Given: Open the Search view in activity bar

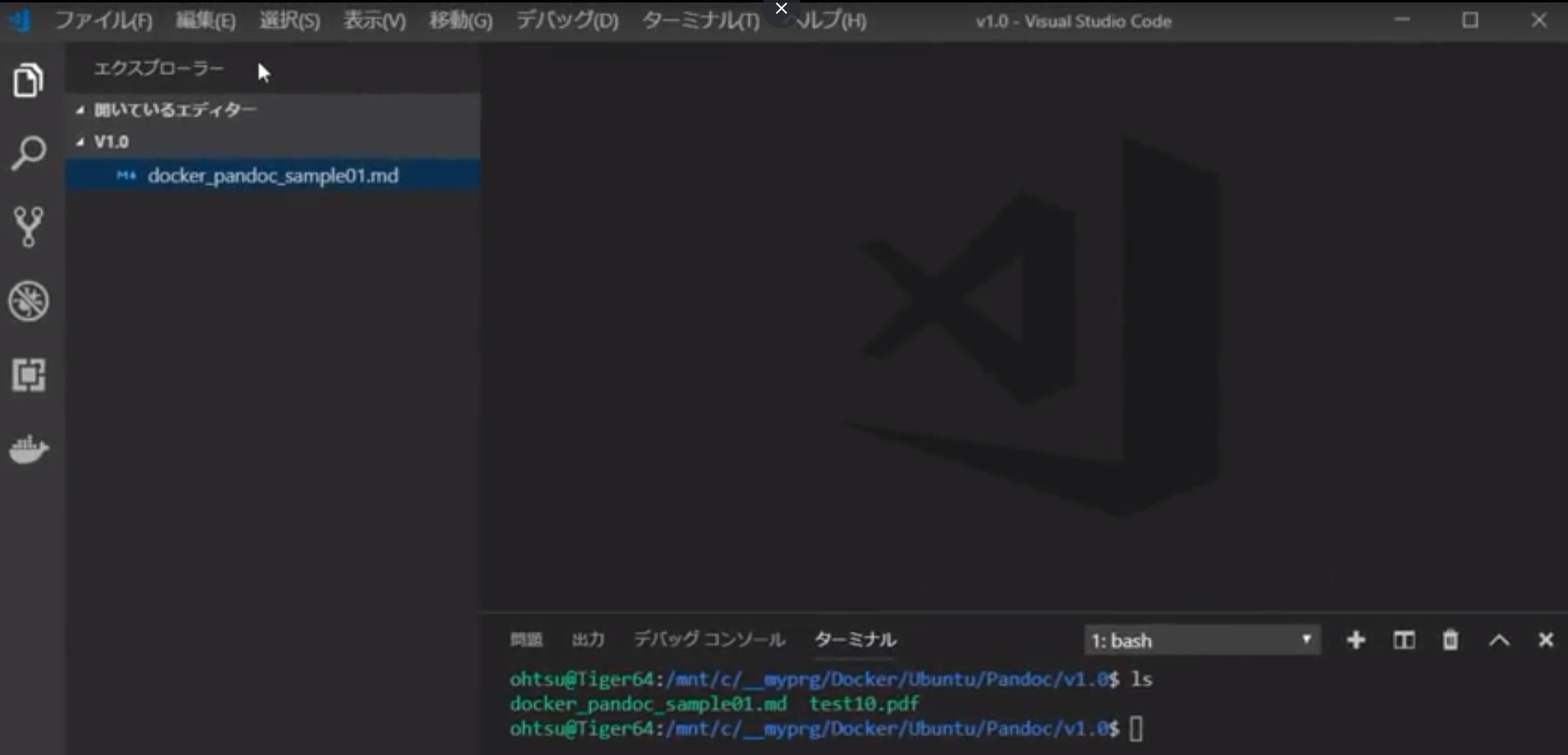Looking at the screenshot, I should 29,154.
